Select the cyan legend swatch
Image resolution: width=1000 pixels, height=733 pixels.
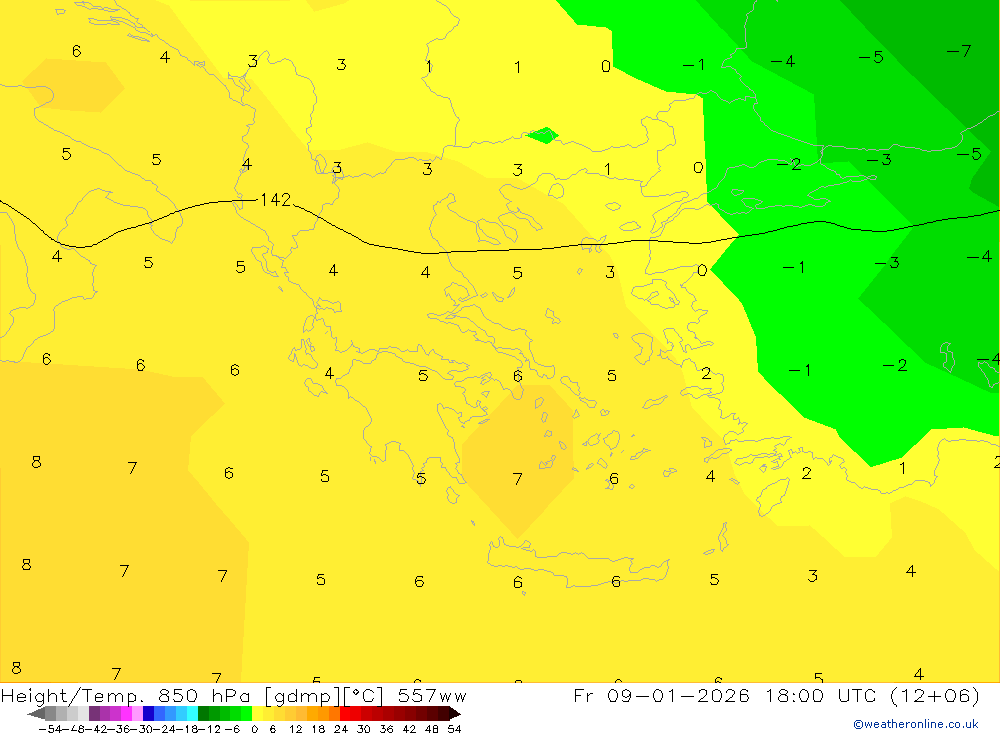[192, 714]
